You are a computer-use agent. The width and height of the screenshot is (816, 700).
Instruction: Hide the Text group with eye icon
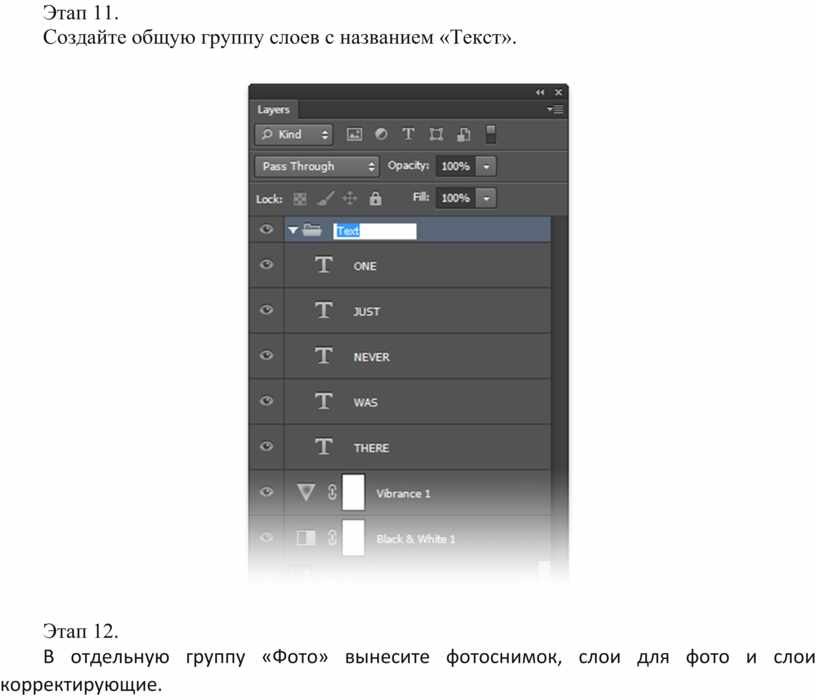point(266,230)
